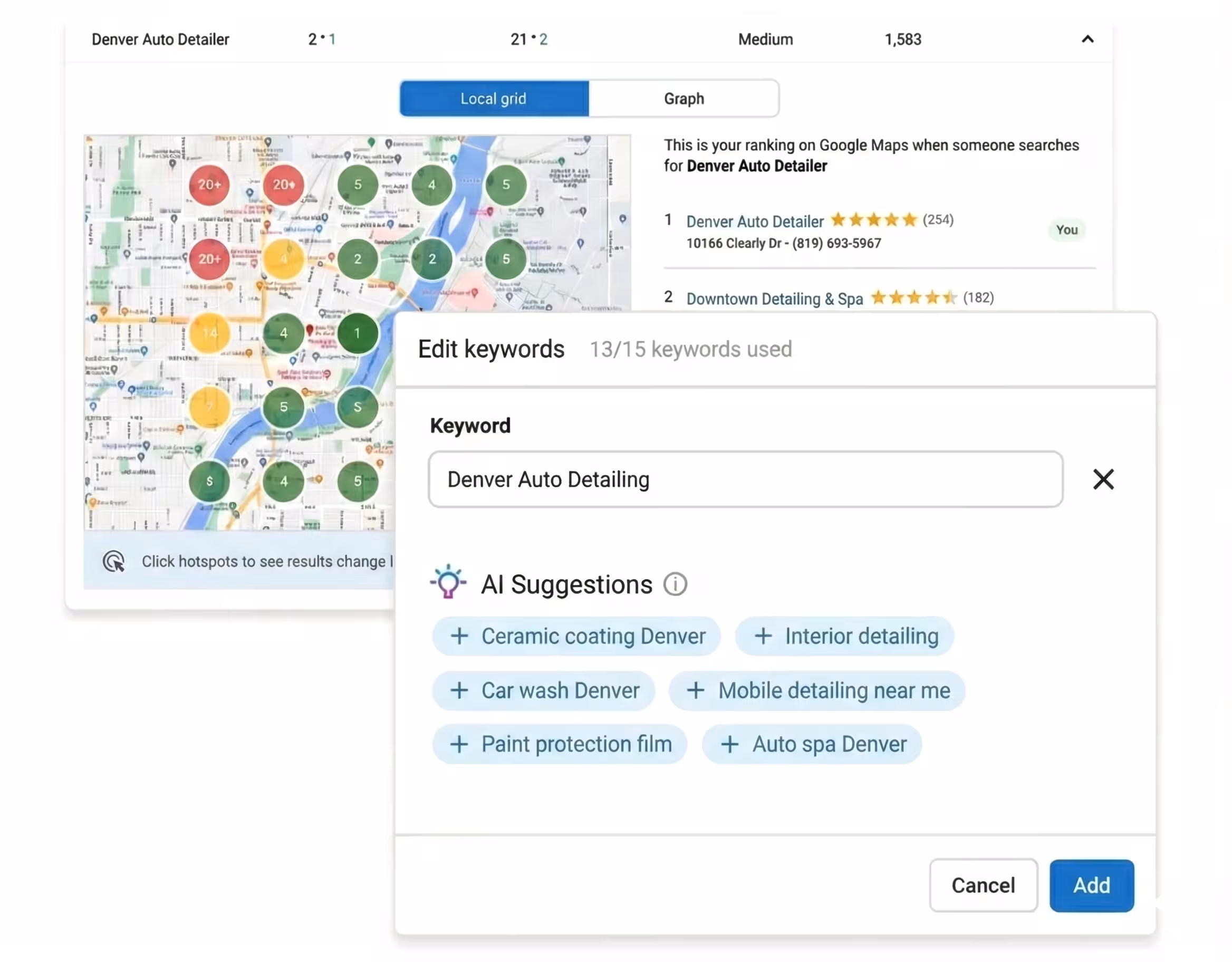Add Mobile detailing near me suggestion

point(816,690)
